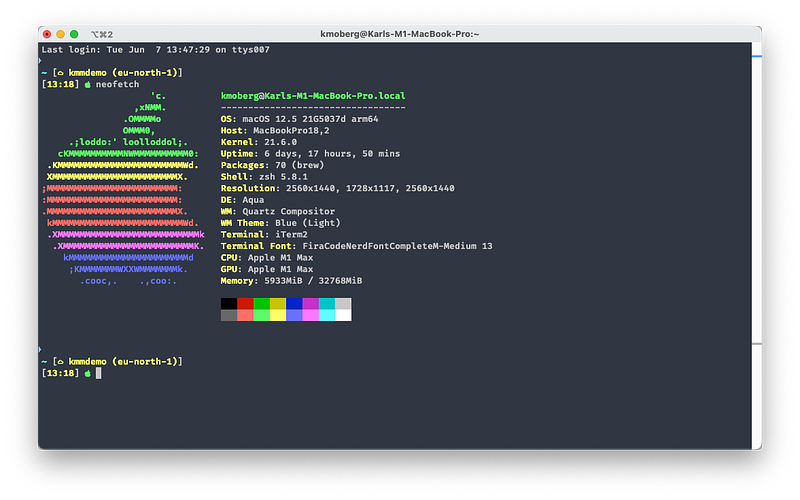Click kmmdemo (eu-north-1) prompt above the cursor
The height and width of the screenshot is (500, 800).
coord(123,362)
